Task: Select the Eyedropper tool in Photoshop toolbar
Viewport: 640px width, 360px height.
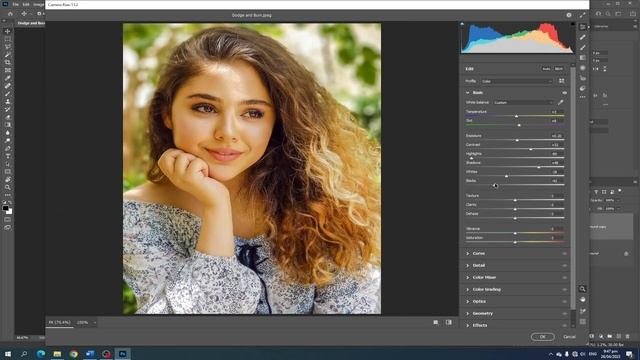Action: 7,78
